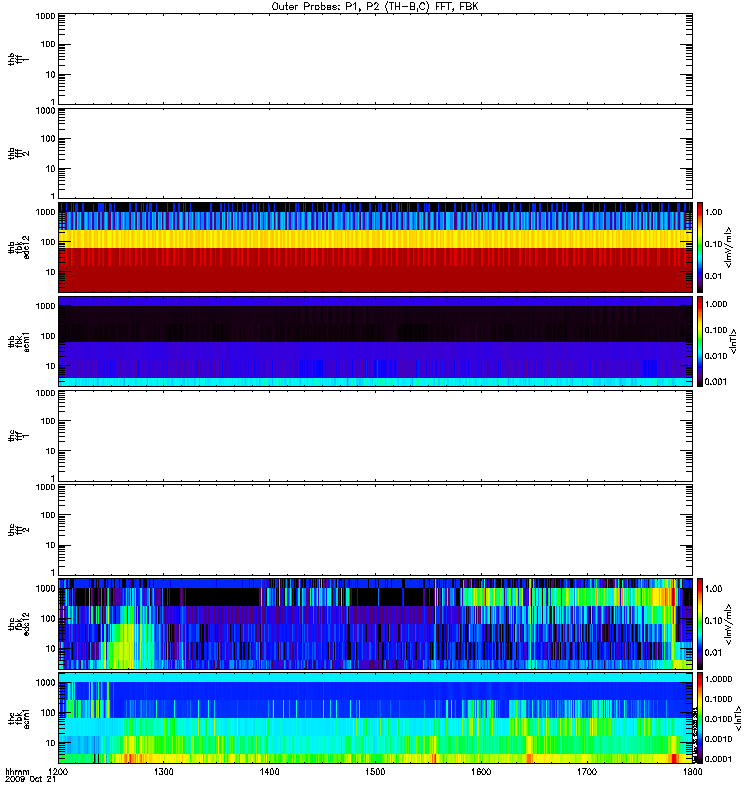Click the 0.10 label on thb edc12 color bar
This screenshot has height=800, width=750.
click(x=714, y=244)
